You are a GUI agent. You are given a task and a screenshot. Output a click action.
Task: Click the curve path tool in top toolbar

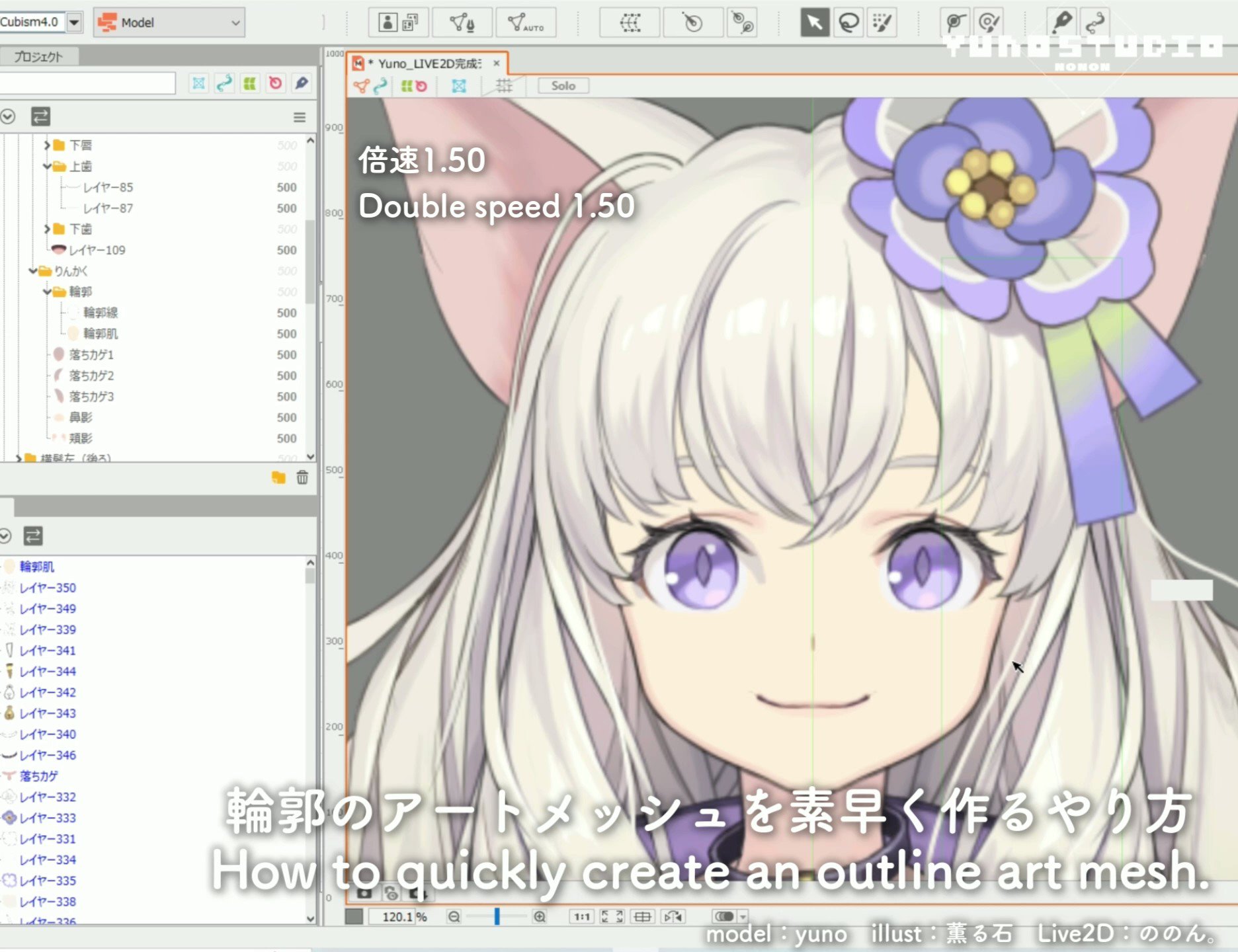pos(1095,23)
